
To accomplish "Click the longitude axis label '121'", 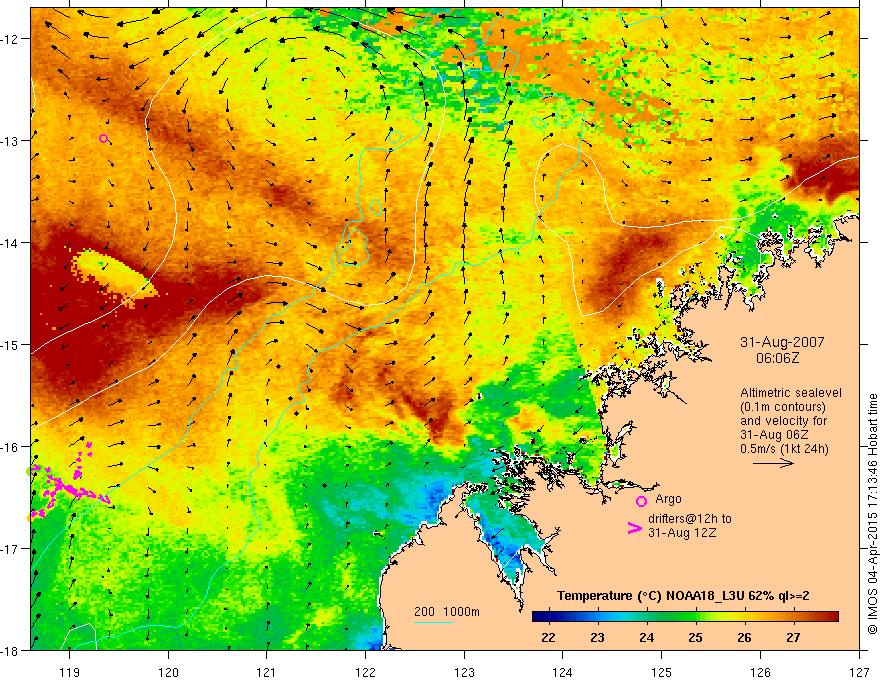I will [x=267, y=672].
